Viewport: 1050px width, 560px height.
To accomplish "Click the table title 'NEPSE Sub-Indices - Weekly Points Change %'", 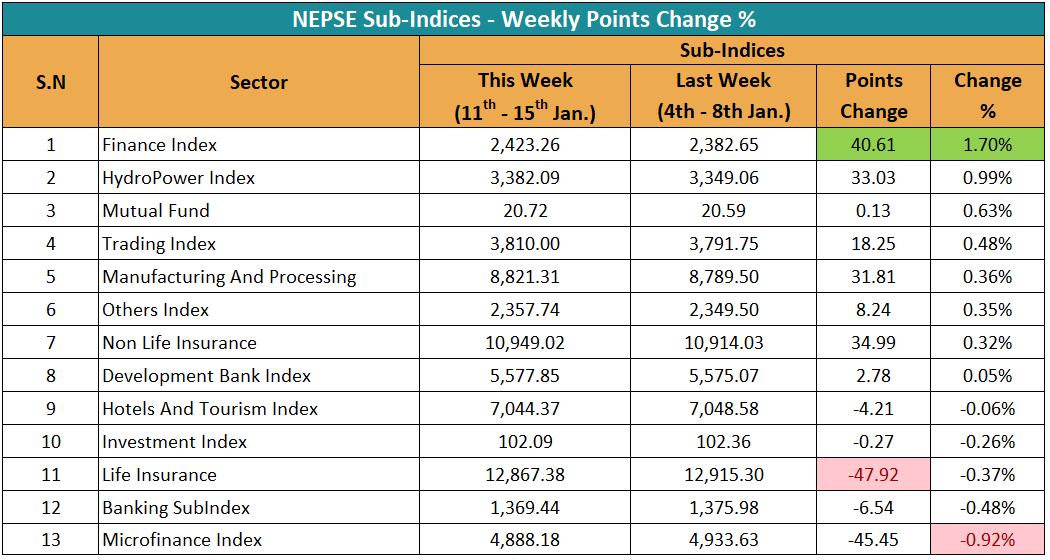I will (523, 19).
